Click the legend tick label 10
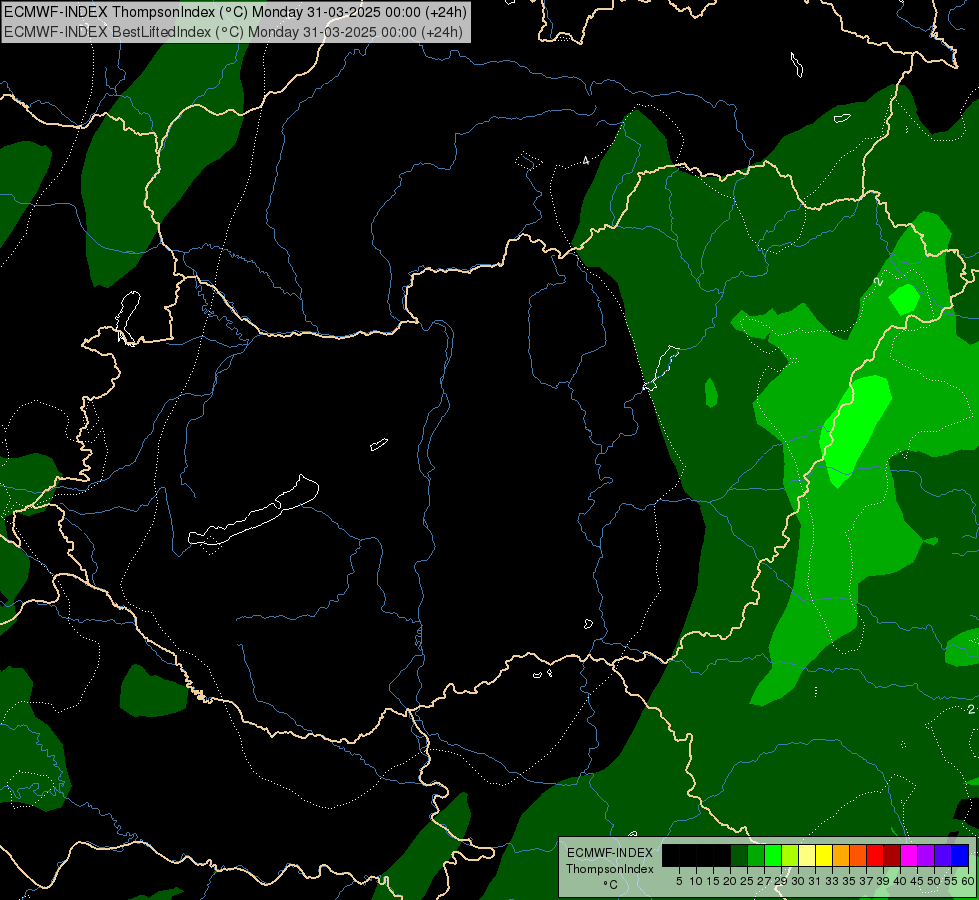The width and height of the screenshot is (979, 900). coord(696,881)
